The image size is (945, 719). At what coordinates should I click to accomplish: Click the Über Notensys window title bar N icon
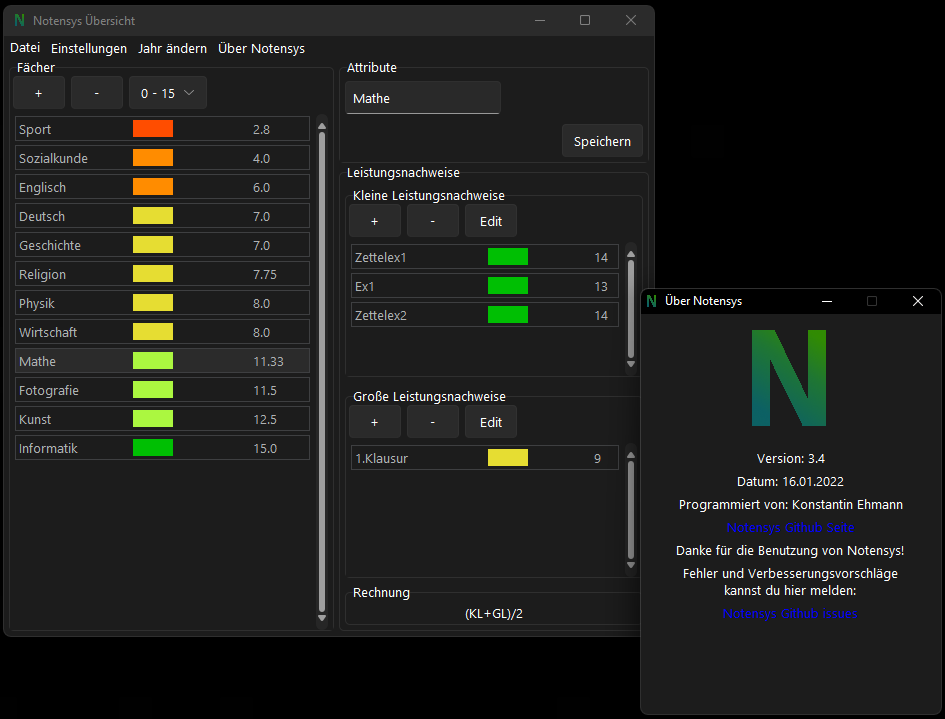[x=651, y=301]
